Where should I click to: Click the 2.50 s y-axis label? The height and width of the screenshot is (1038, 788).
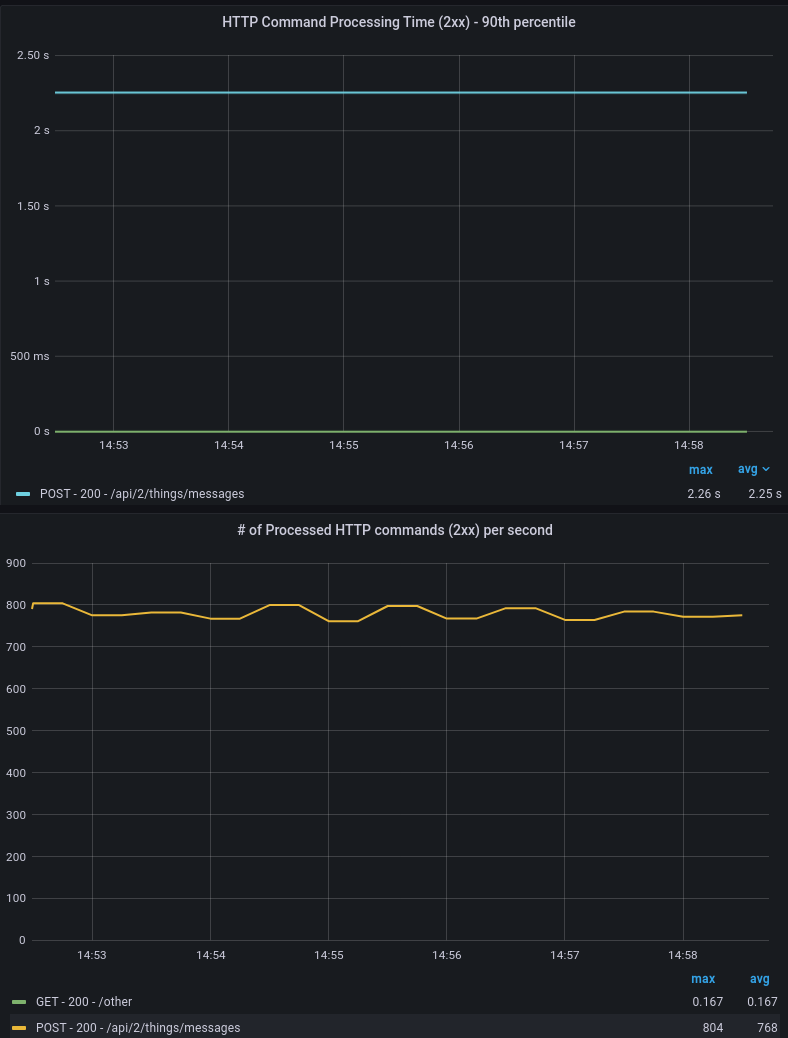point(33,55)
